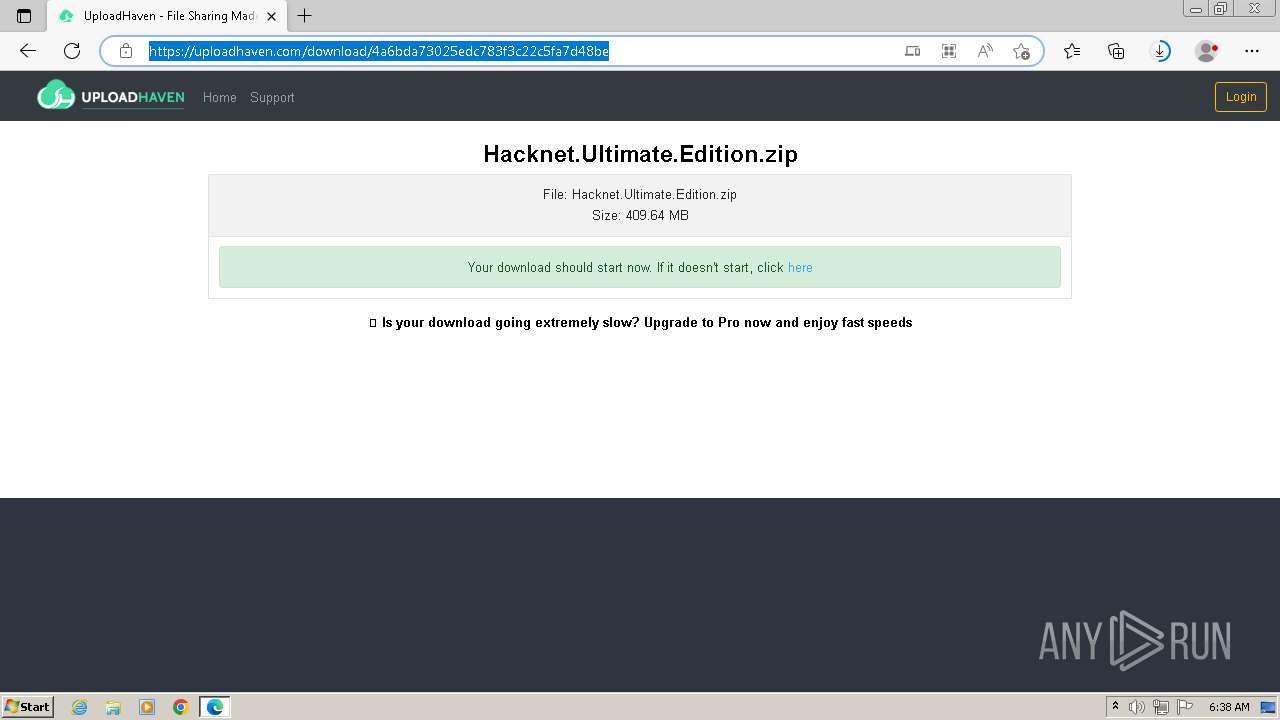This screenshot has height=720, width=1280.
Task: Open the Collections icon
Action: [x=1116, y=51]
